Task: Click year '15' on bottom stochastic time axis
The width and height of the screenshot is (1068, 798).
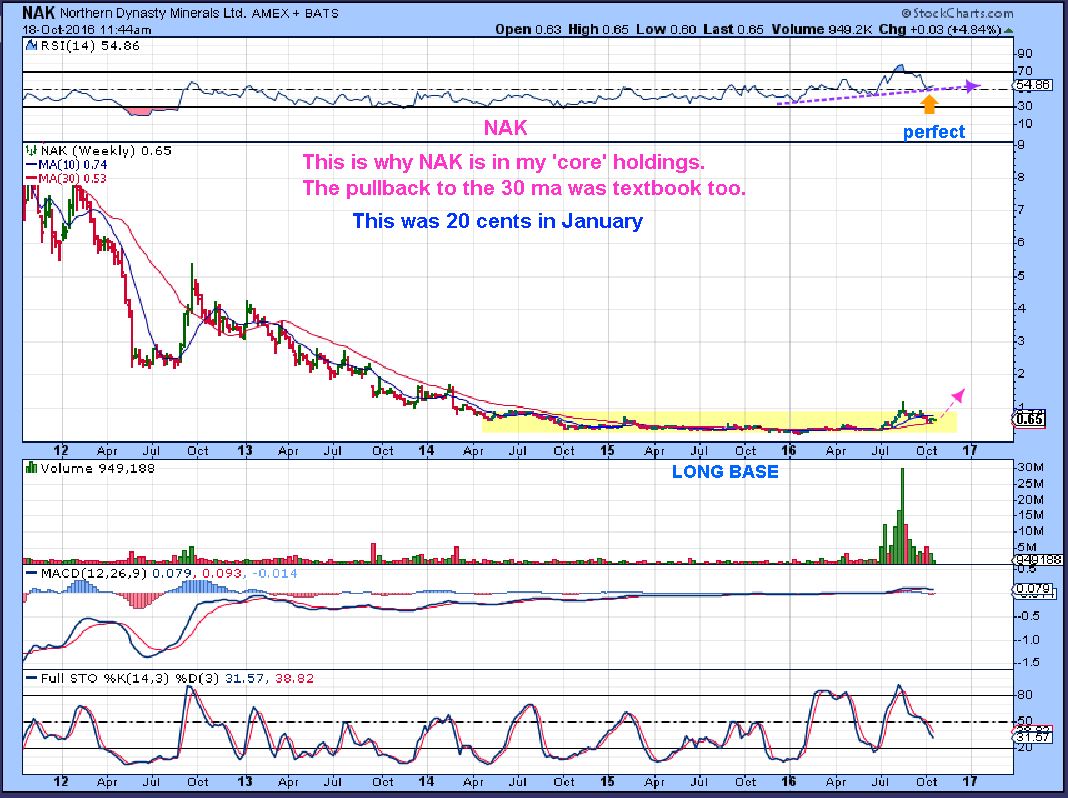Action: (x=608, y=781)
